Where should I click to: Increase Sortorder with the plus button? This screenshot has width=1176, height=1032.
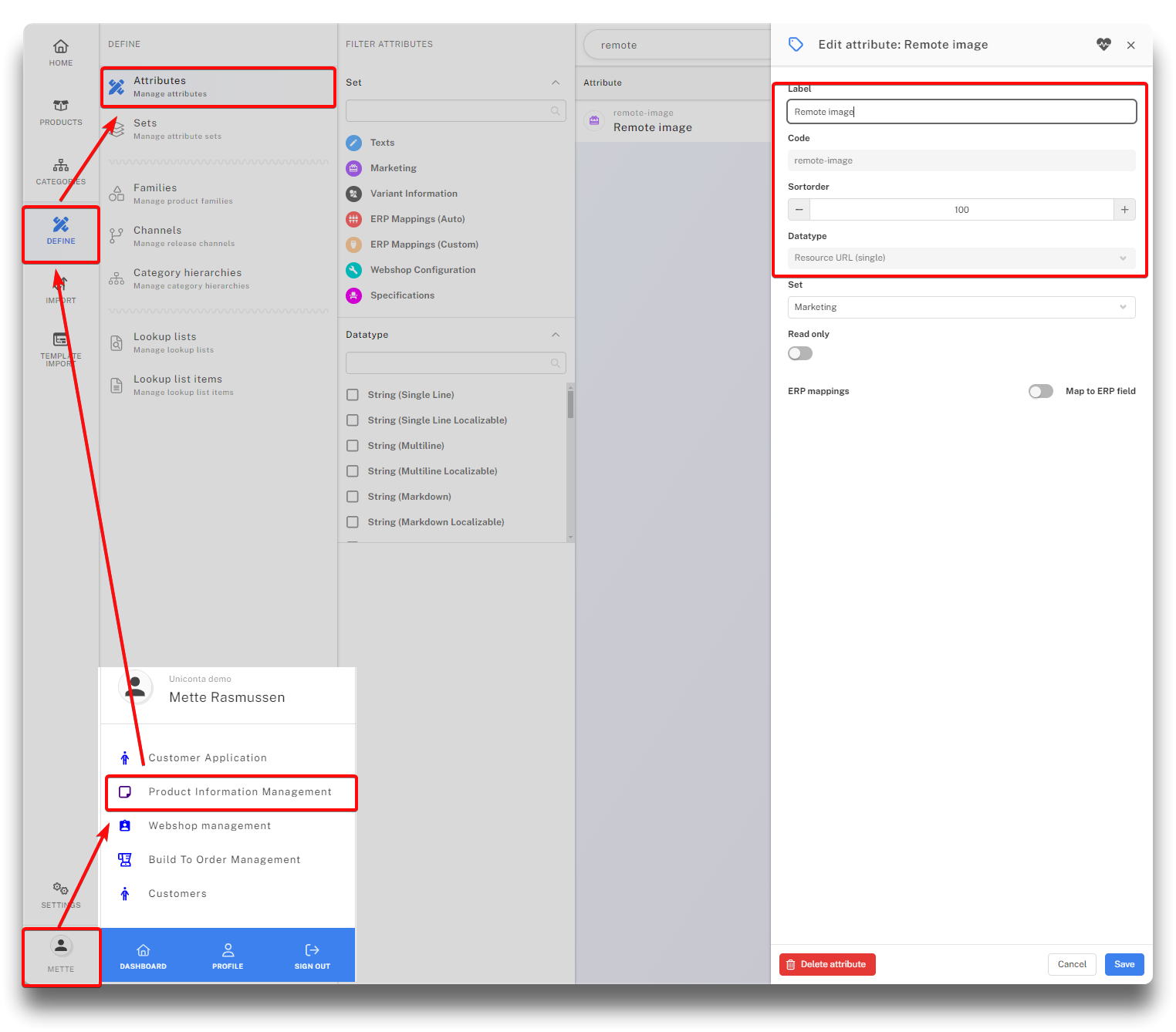pyautogui.click(x=1124, y=210)
